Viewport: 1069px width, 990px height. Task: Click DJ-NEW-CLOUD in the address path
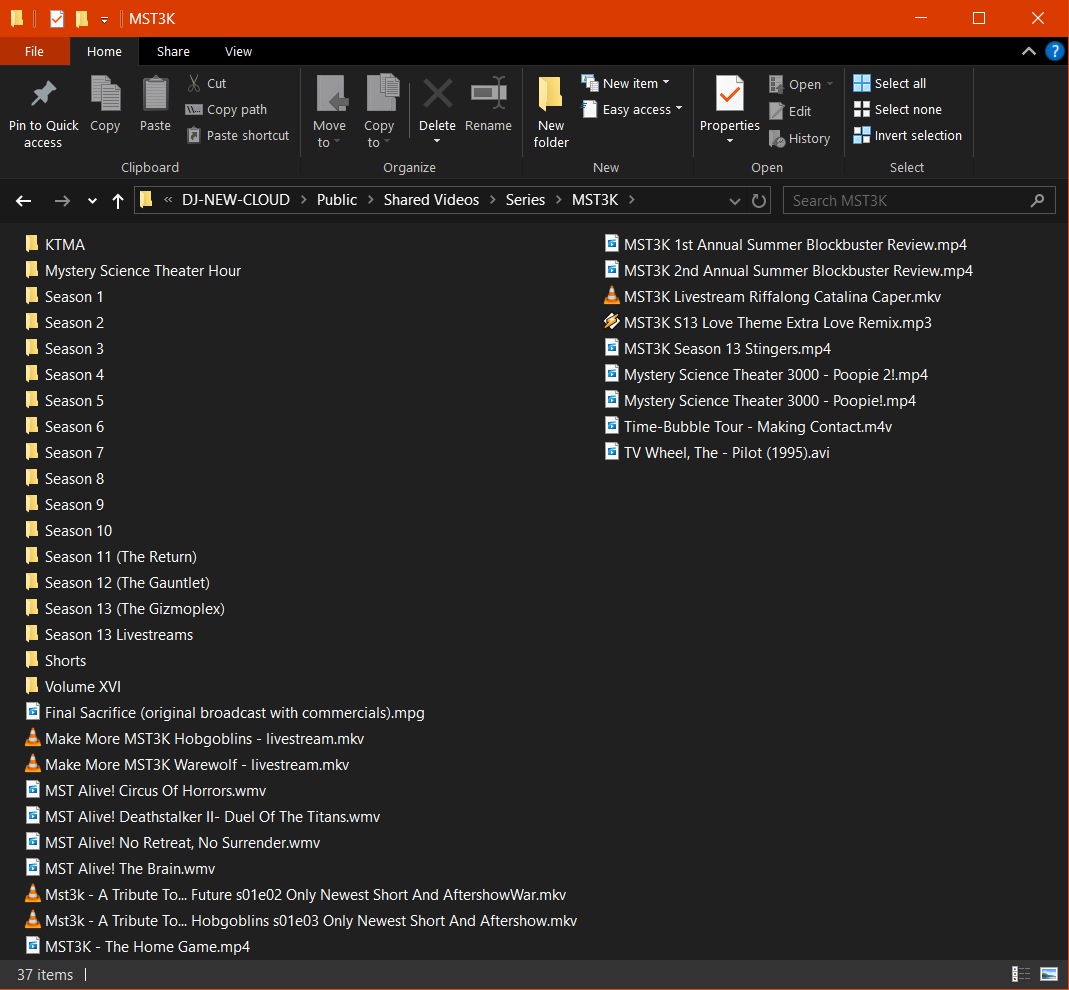click(x=235, y=200)
